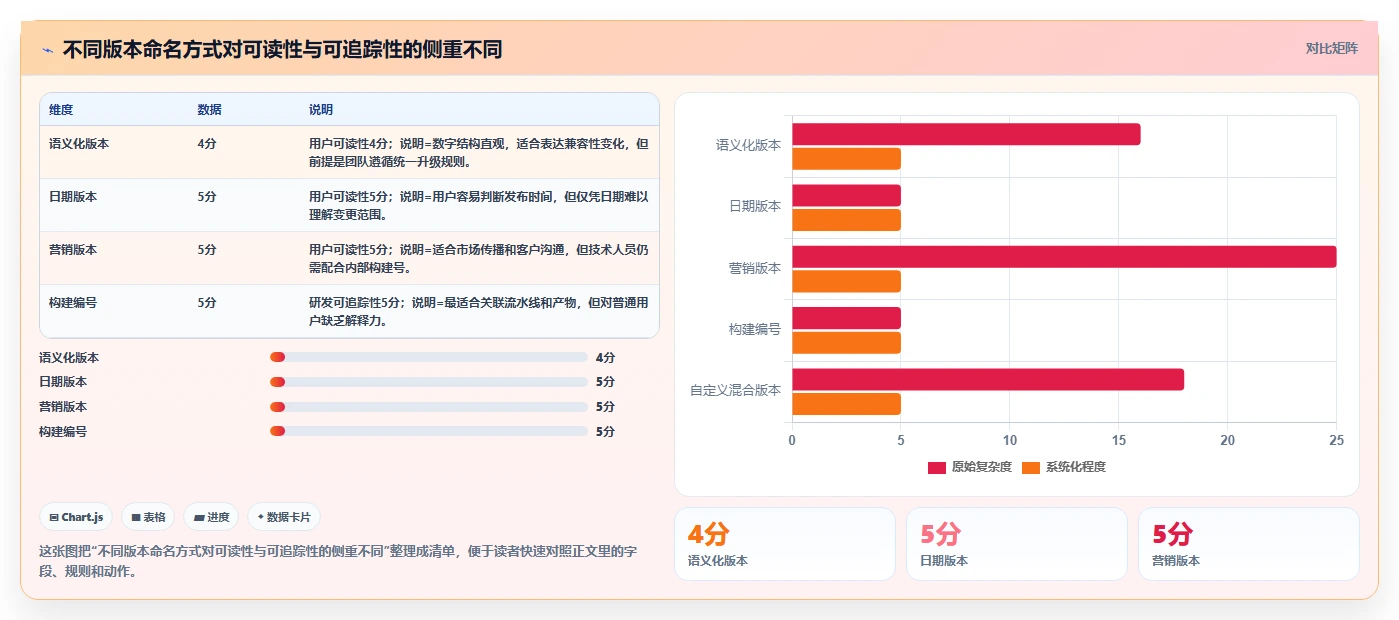This screenshot has width=1399, height=620.
Task: Click the description starting 研发可追踪性5分
Action: point(479,311)
